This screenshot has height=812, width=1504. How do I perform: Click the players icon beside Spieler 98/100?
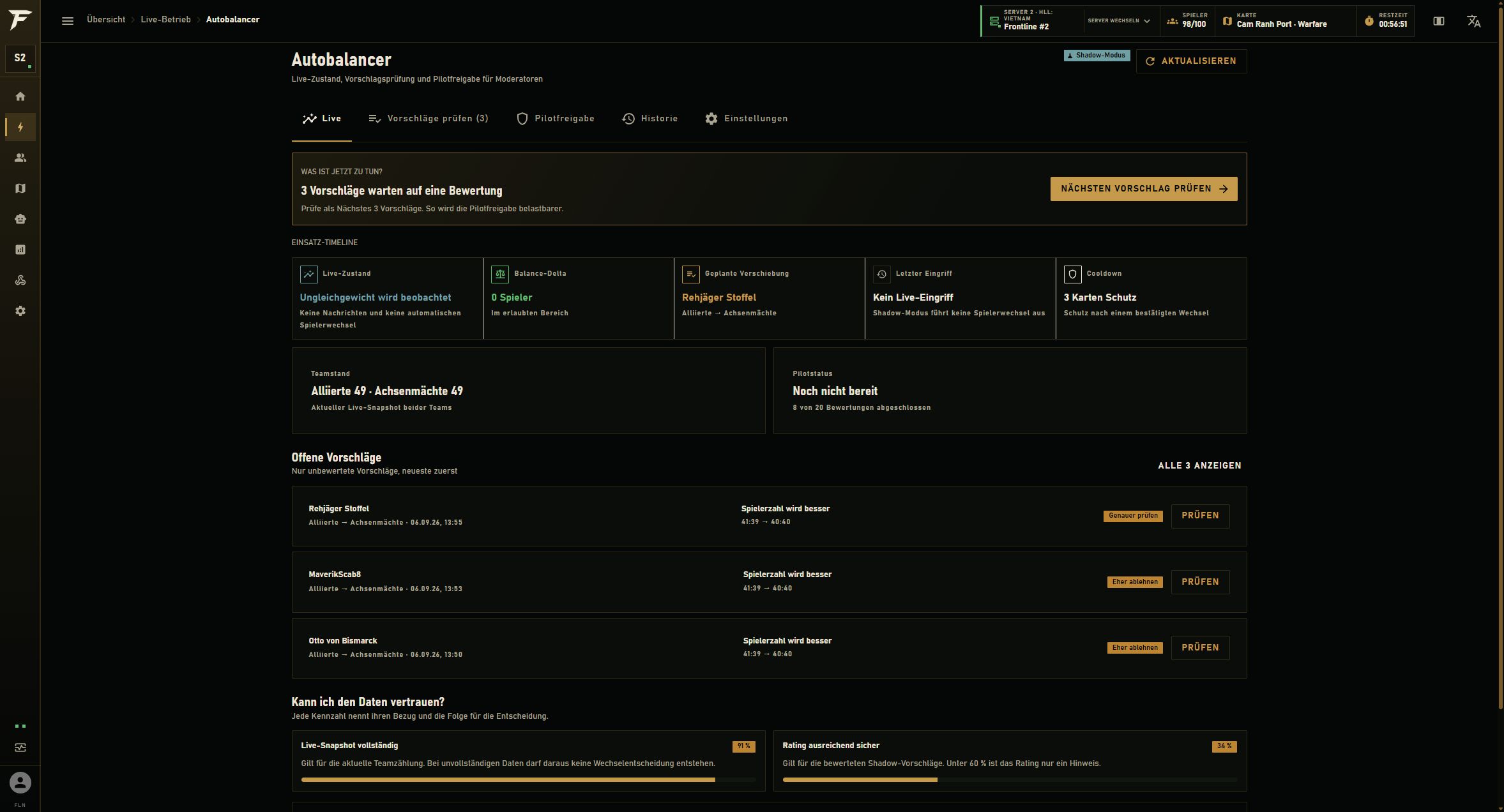tap(1172, 21)
